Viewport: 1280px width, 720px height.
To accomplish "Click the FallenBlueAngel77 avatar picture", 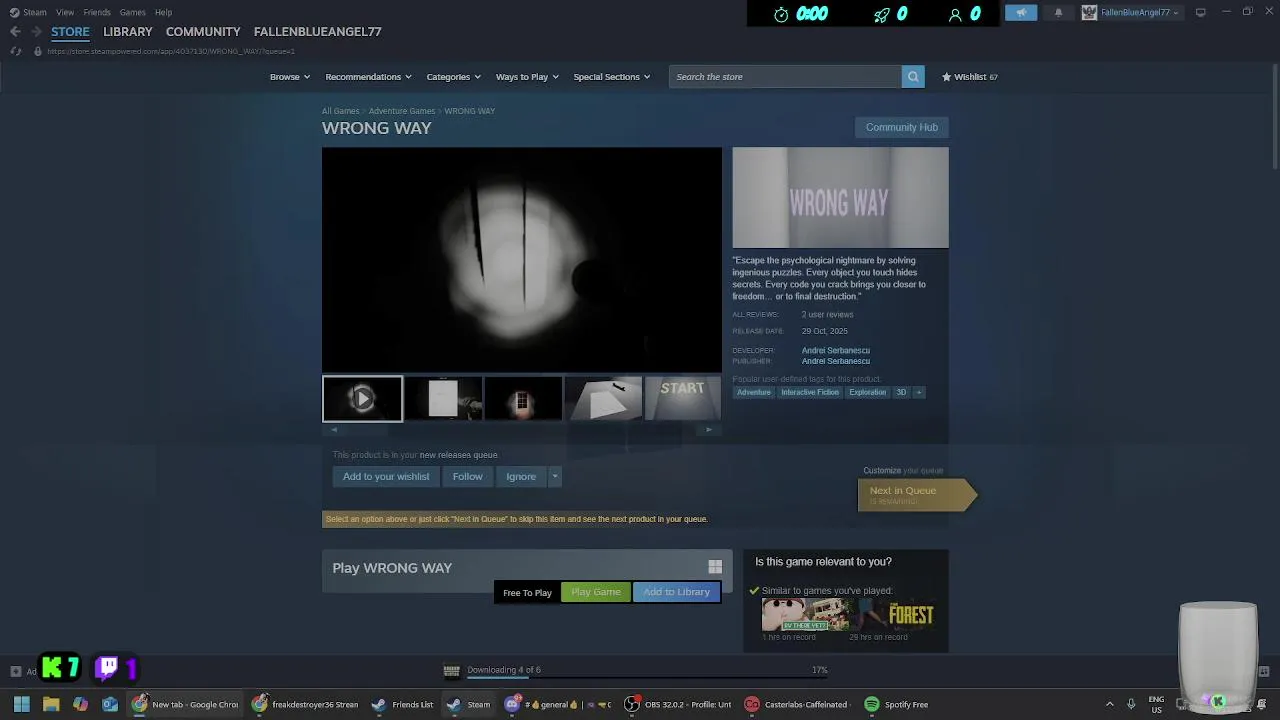I will click(x=1089, y=13).
